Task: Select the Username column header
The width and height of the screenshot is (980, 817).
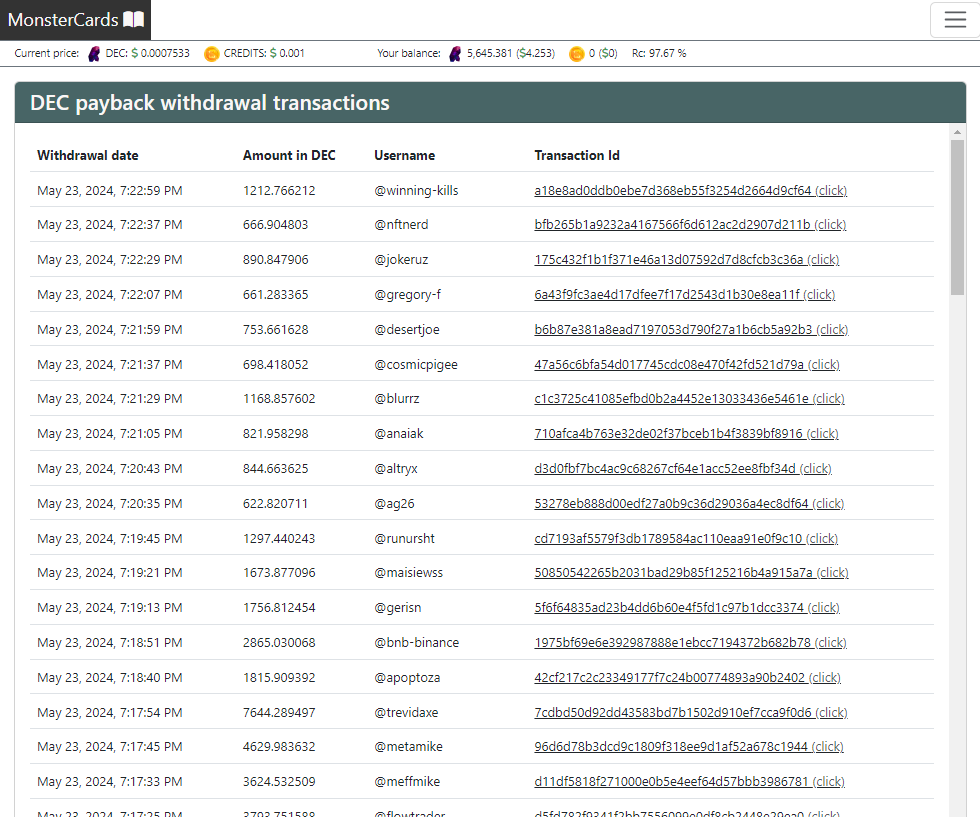Action: pyautogui.click(x=404, y=156)
